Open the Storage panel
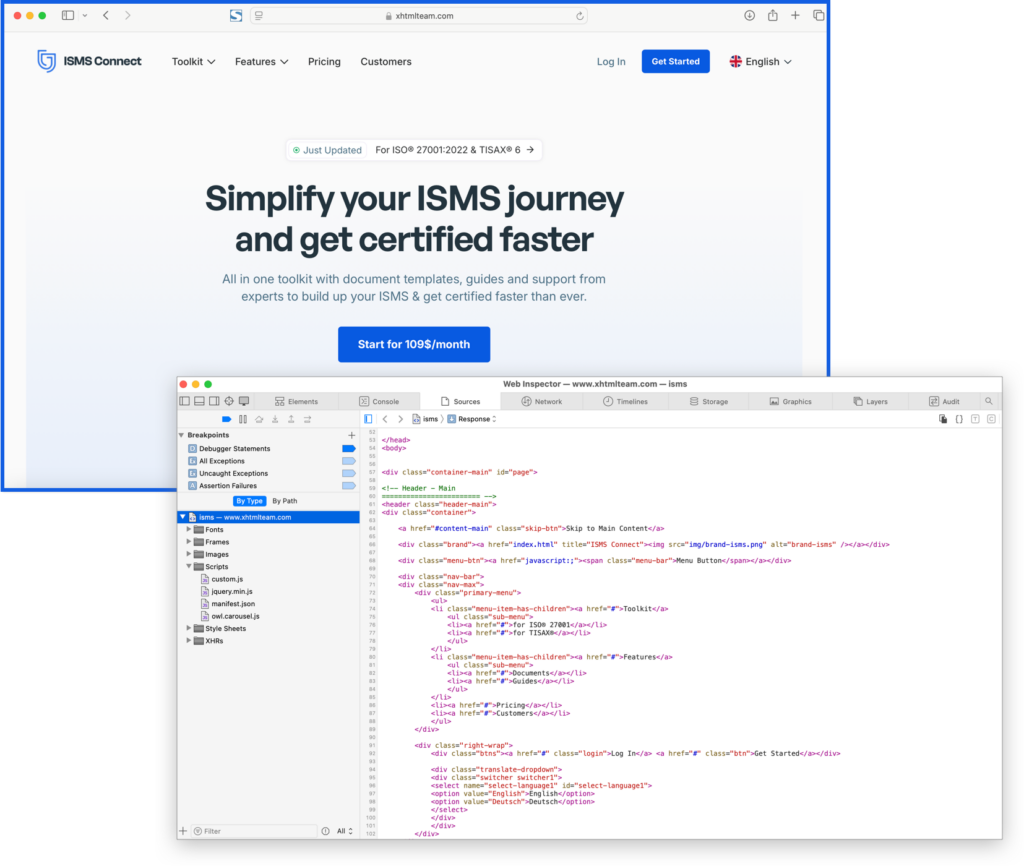 point(711,400)
